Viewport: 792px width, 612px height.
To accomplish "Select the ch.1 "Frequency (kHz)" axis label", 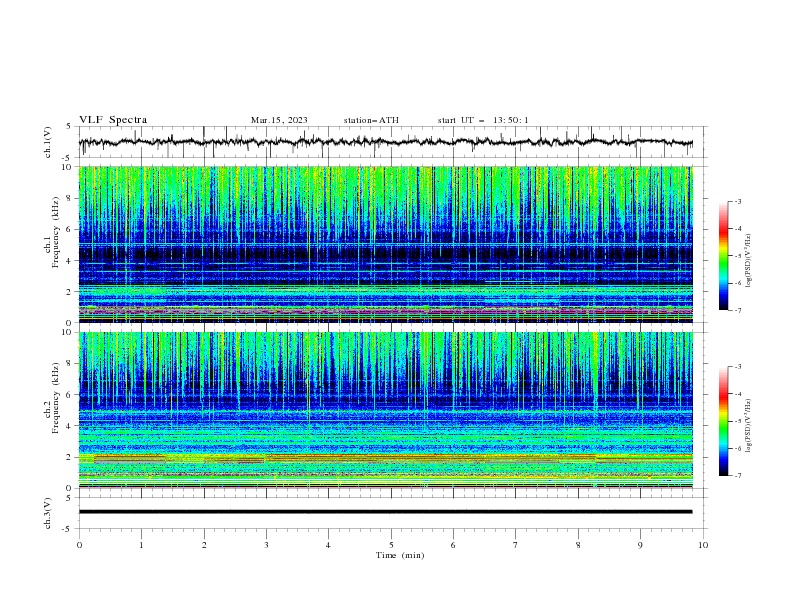I will [56, 230].
